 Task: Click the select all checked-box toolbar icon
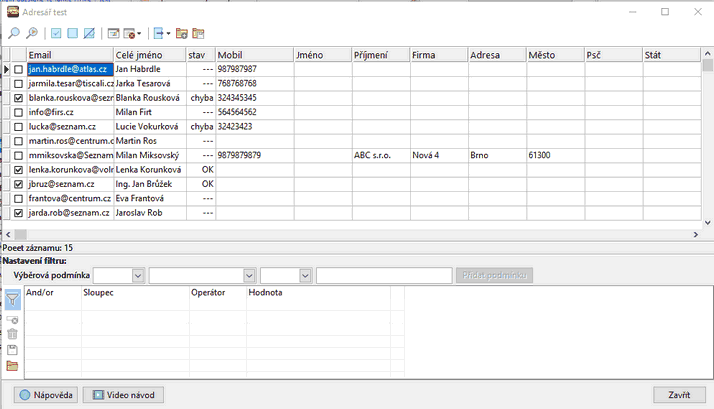coord(56,33)
